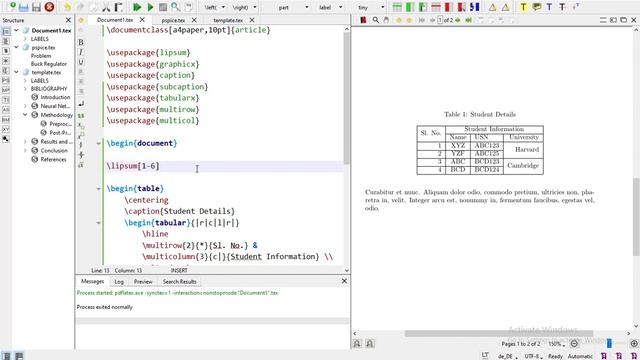Switch to the pspice.tex editor tab

point(173,20)
